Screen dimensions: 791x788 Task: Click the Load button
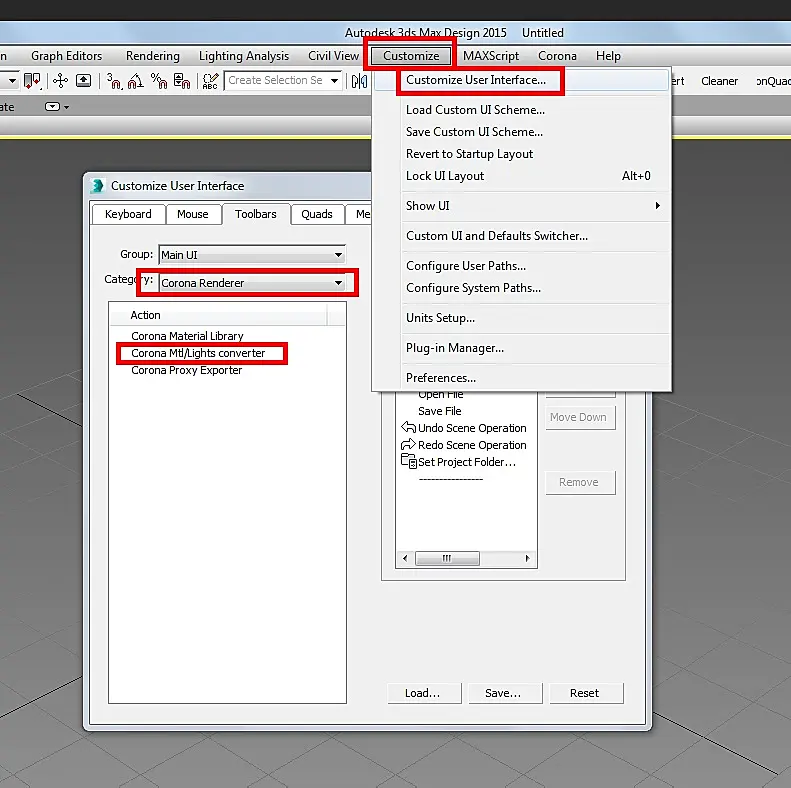pyautogui.click(x=423, y=693)
